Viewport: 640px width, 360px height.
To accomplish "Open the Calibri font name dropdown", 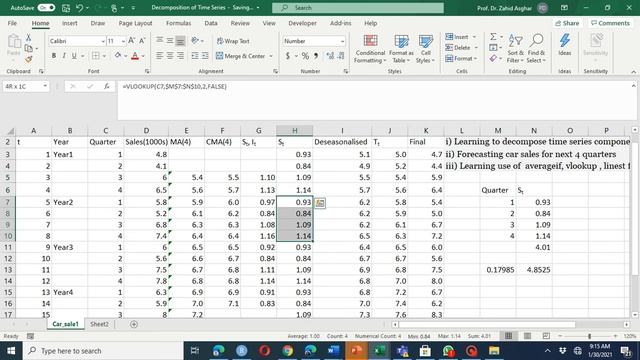I will click(x=103, y=41).
